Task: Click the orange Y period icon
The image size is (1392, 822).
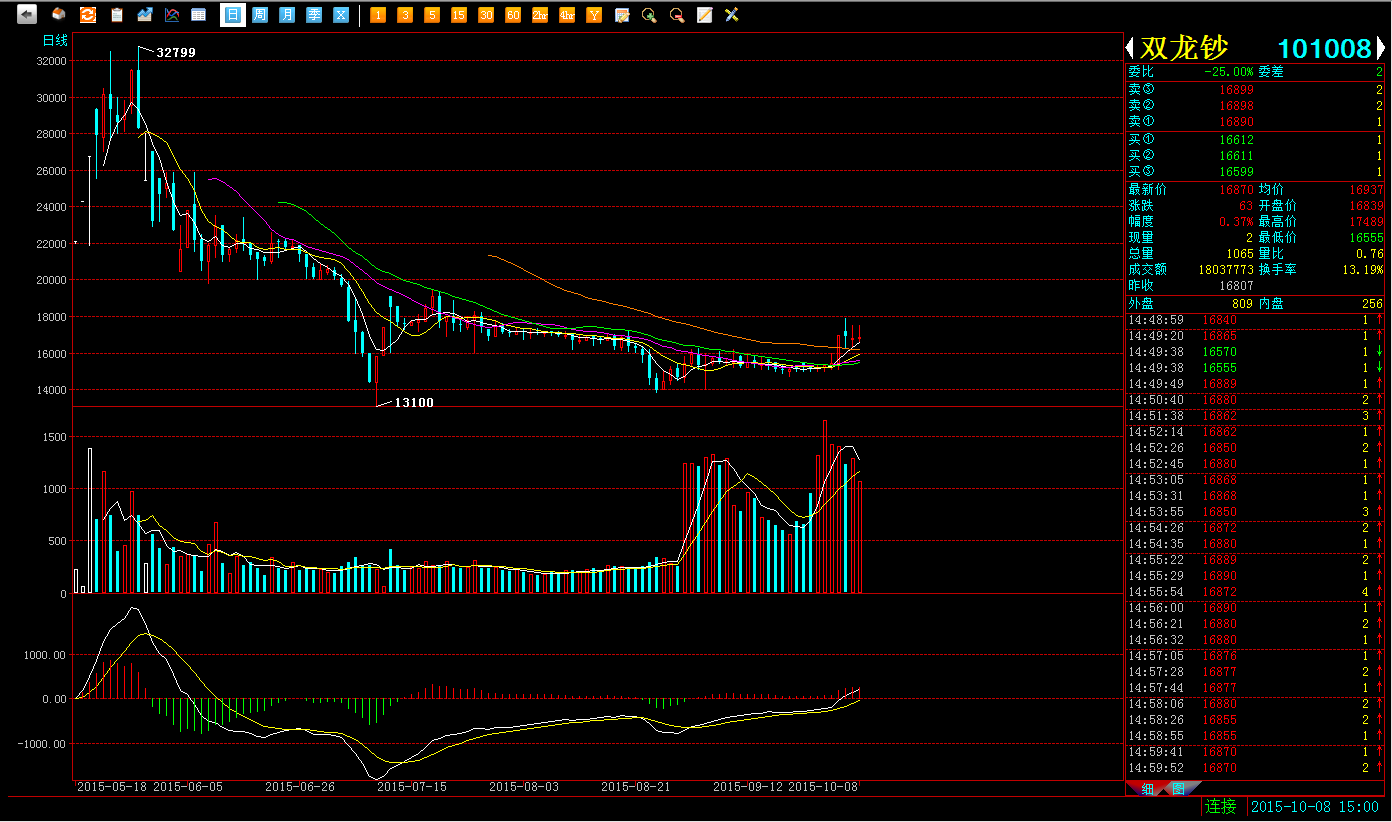Action: click(594, 15)
